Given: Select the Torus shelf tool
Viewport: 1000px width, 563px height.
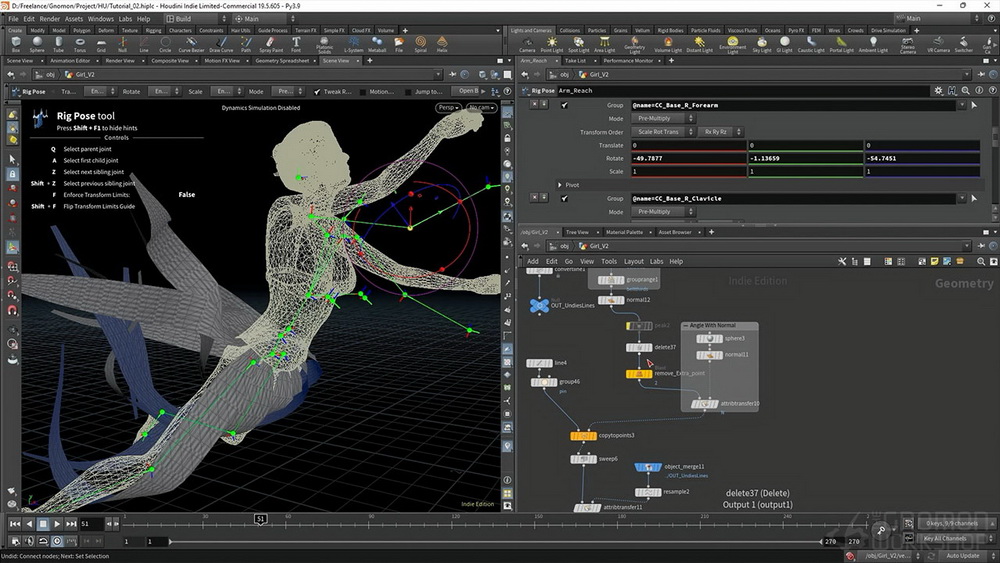Looking at the screenshot, I should [x=80, y=44].
